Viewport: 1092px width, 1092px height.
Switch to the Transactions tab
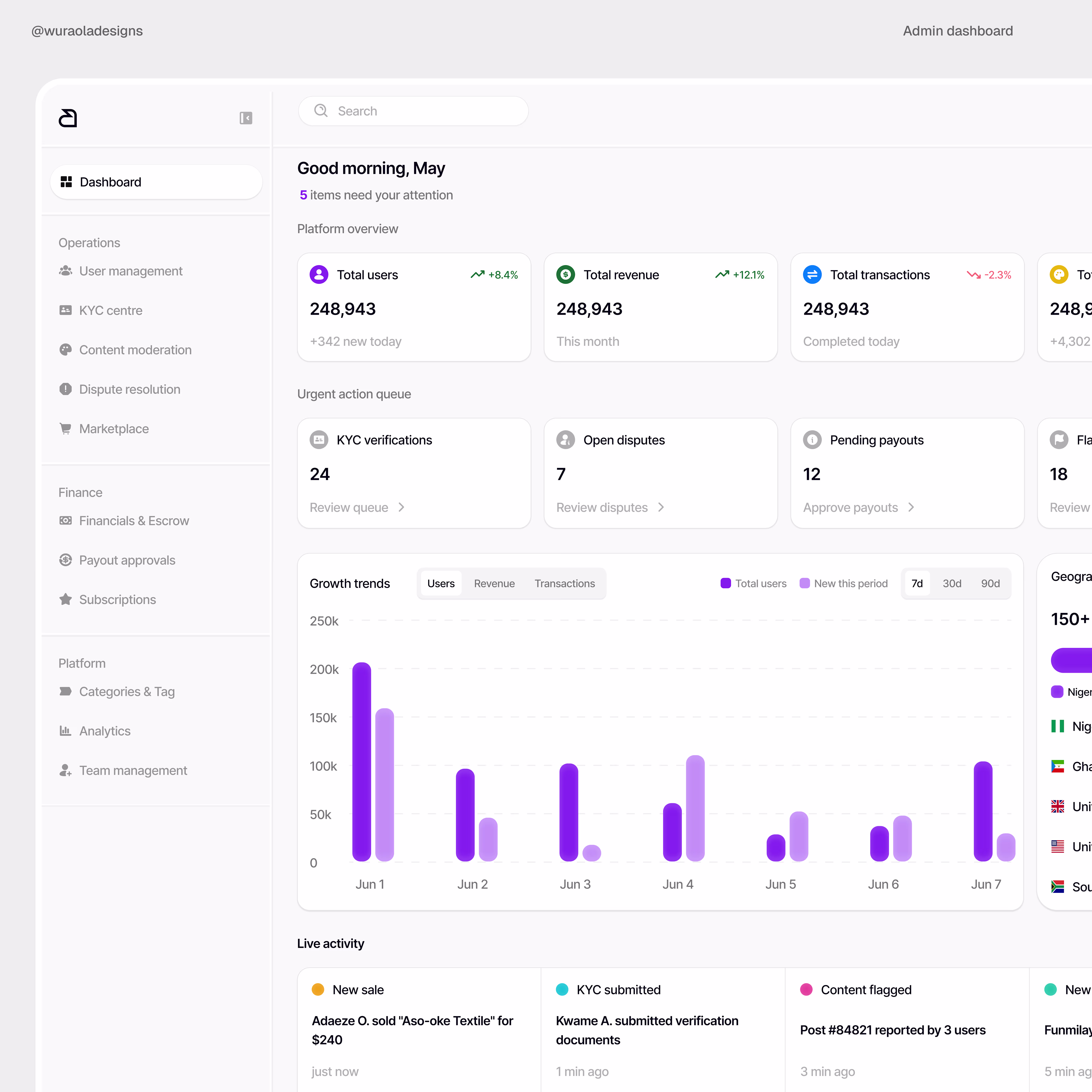click(565, 583)
